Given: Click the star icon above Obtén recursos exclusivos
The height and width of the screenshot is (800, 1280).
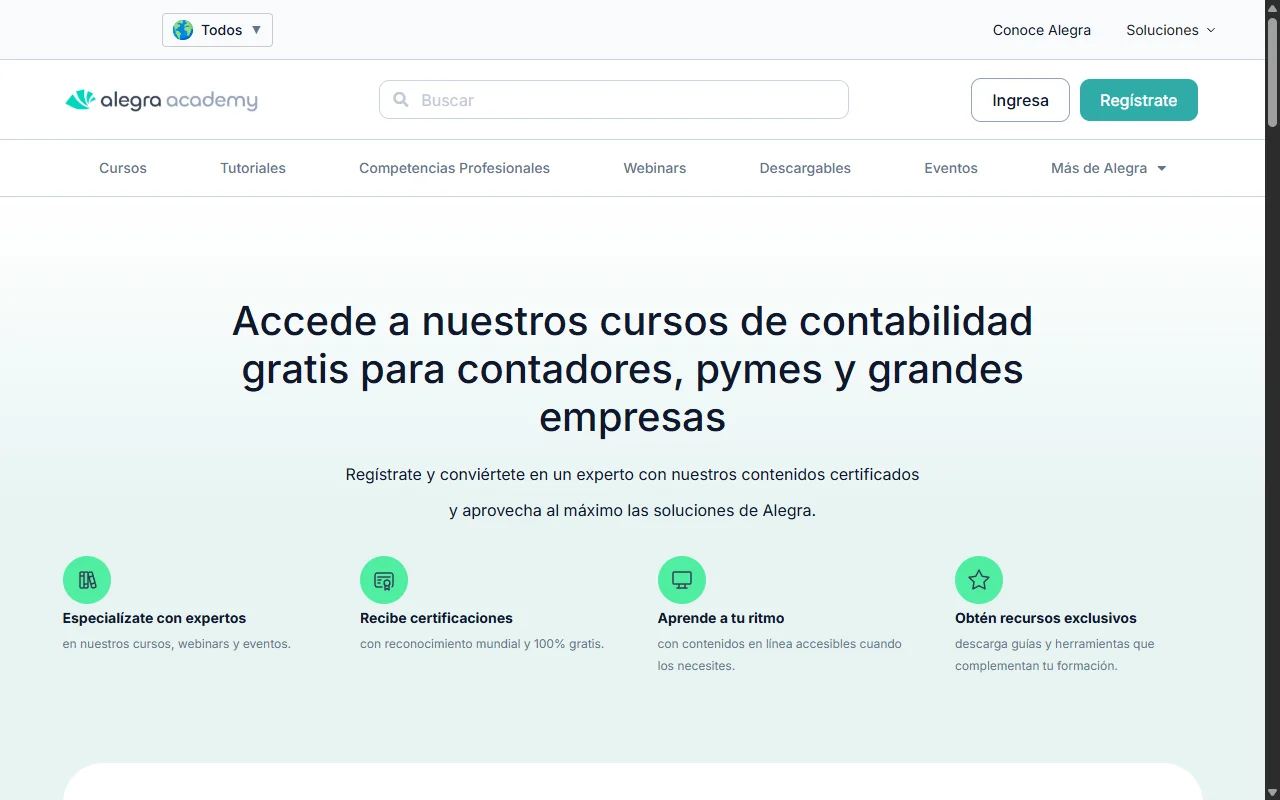Looking at the screenshot, I should pos(979,580).
